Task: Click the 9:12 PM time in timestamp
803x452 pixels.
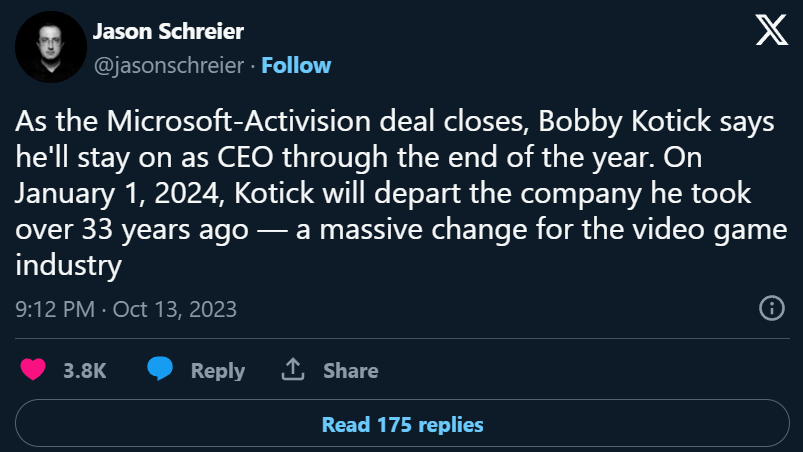Action: [55, 309]
